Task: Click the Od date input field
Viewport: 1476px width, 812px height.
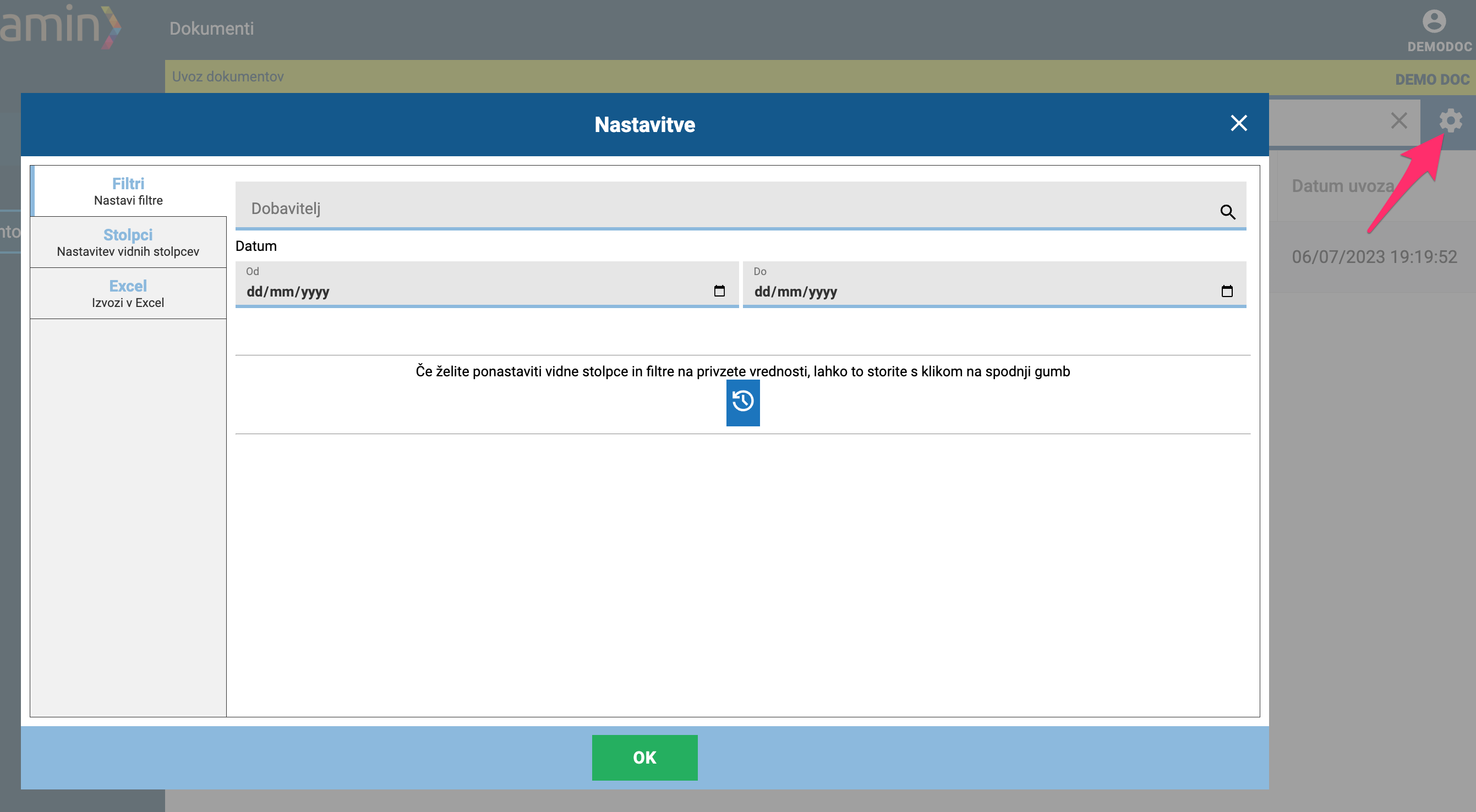Action: click(486, 284)
